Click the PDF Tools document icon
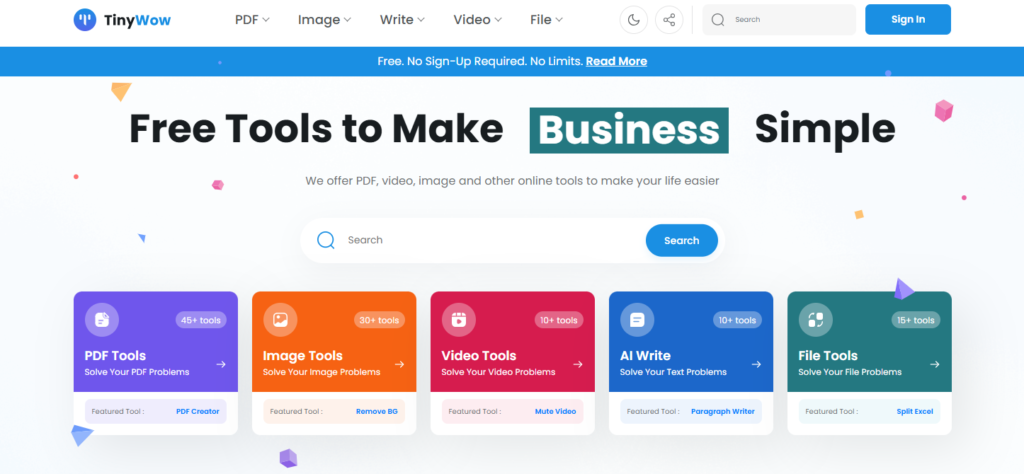 click(102, 320)
